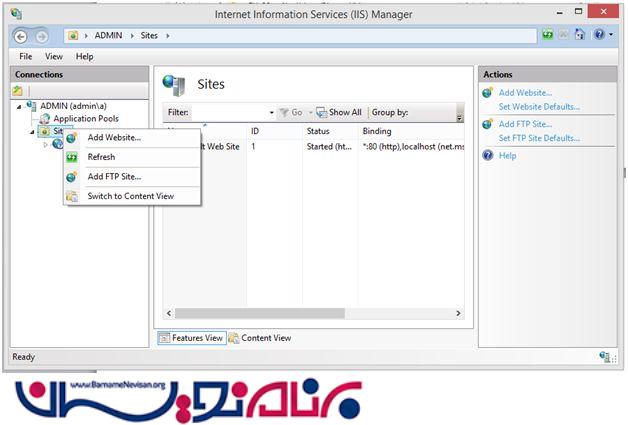Click the Home toolbar icon
This screenshot has width=628, height=425.
tap(580, 34)
